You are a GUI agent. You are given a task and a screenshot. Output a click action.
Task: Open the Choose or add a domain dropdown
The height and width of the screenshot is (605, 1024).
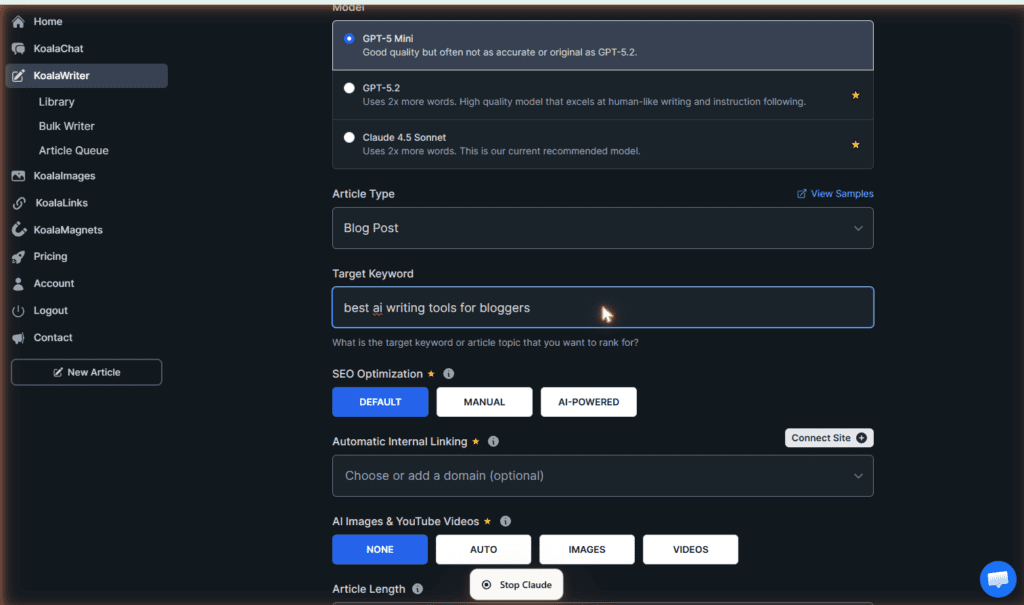point(603,476)
